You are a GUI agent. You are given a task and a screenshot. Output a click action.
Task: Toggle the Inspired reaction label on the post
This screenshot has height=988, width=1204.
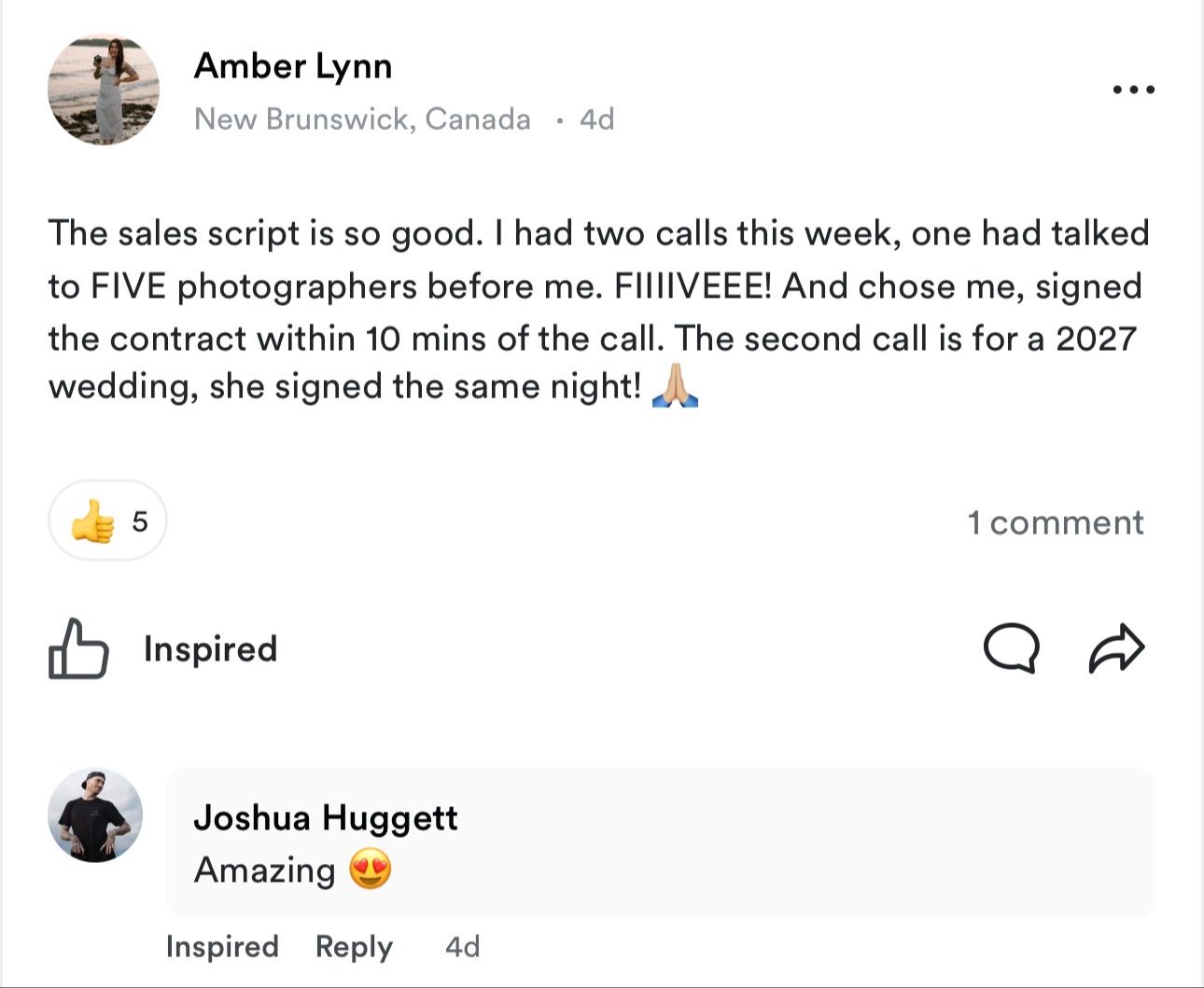click(210, 648)
